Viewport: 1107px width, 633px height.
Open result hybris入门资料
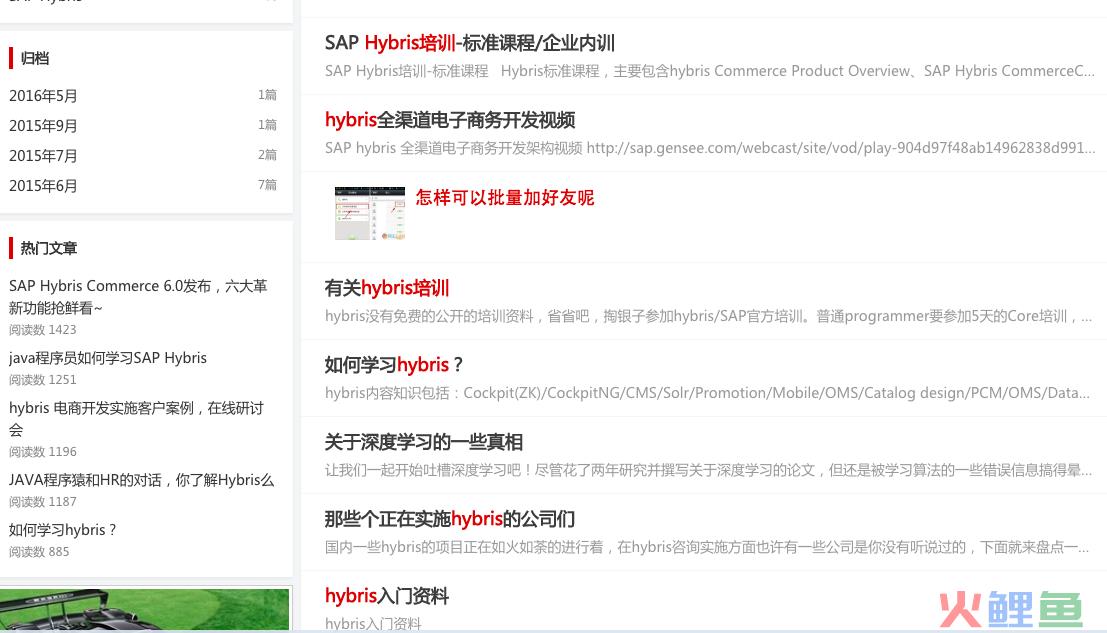(x=387, y=596)
